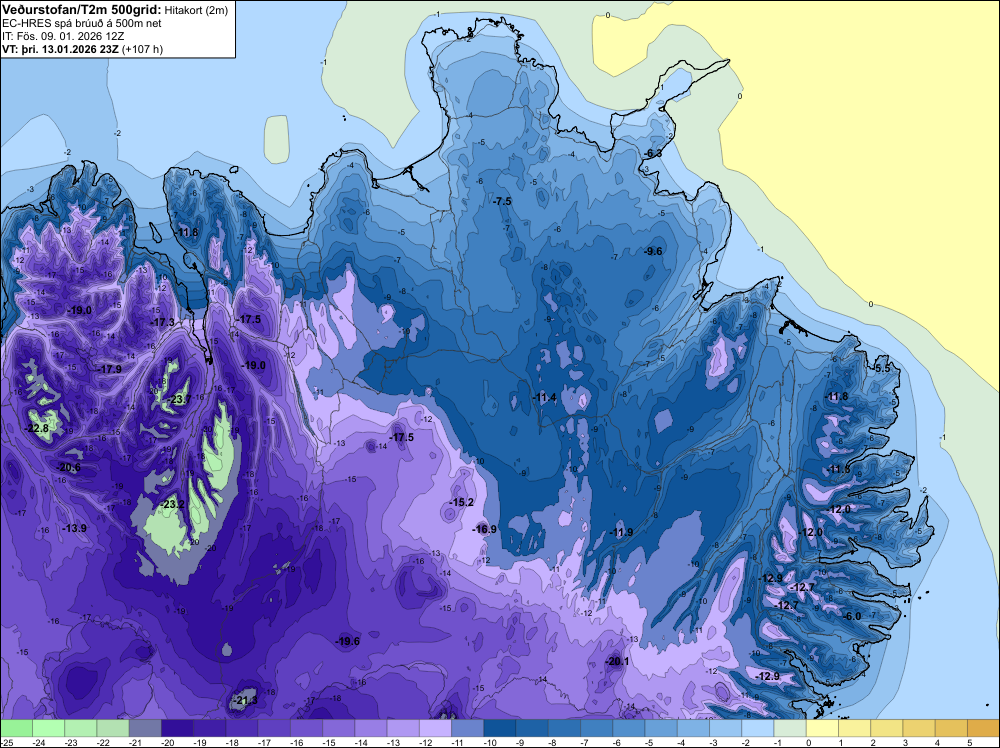
Task: Click the '-20.6' temperature value on the map
Action: pyautogui.click(x=68, y=467)
